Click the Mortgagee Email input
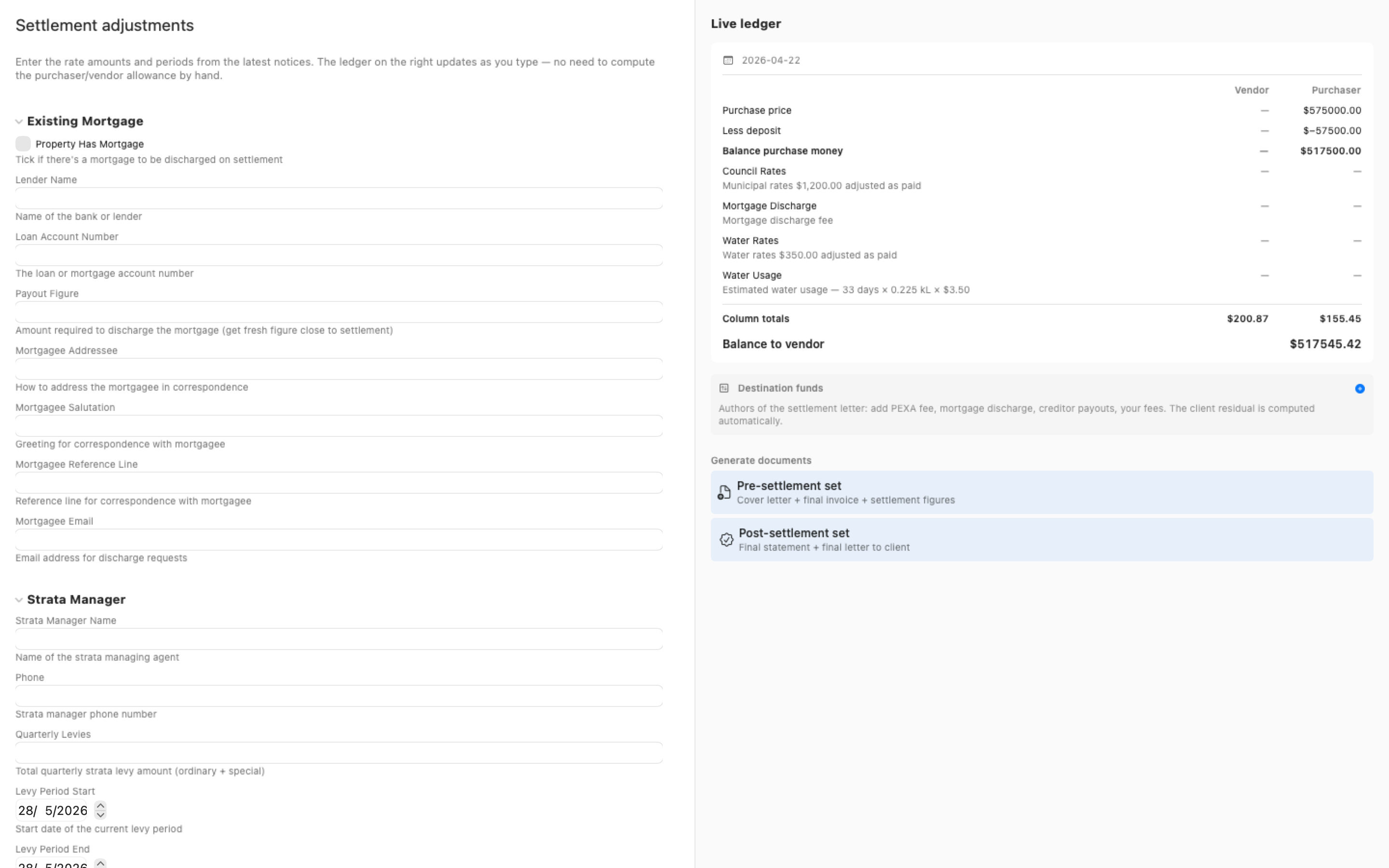Viewport: 1389px width, 868px height. coord(339,539)
